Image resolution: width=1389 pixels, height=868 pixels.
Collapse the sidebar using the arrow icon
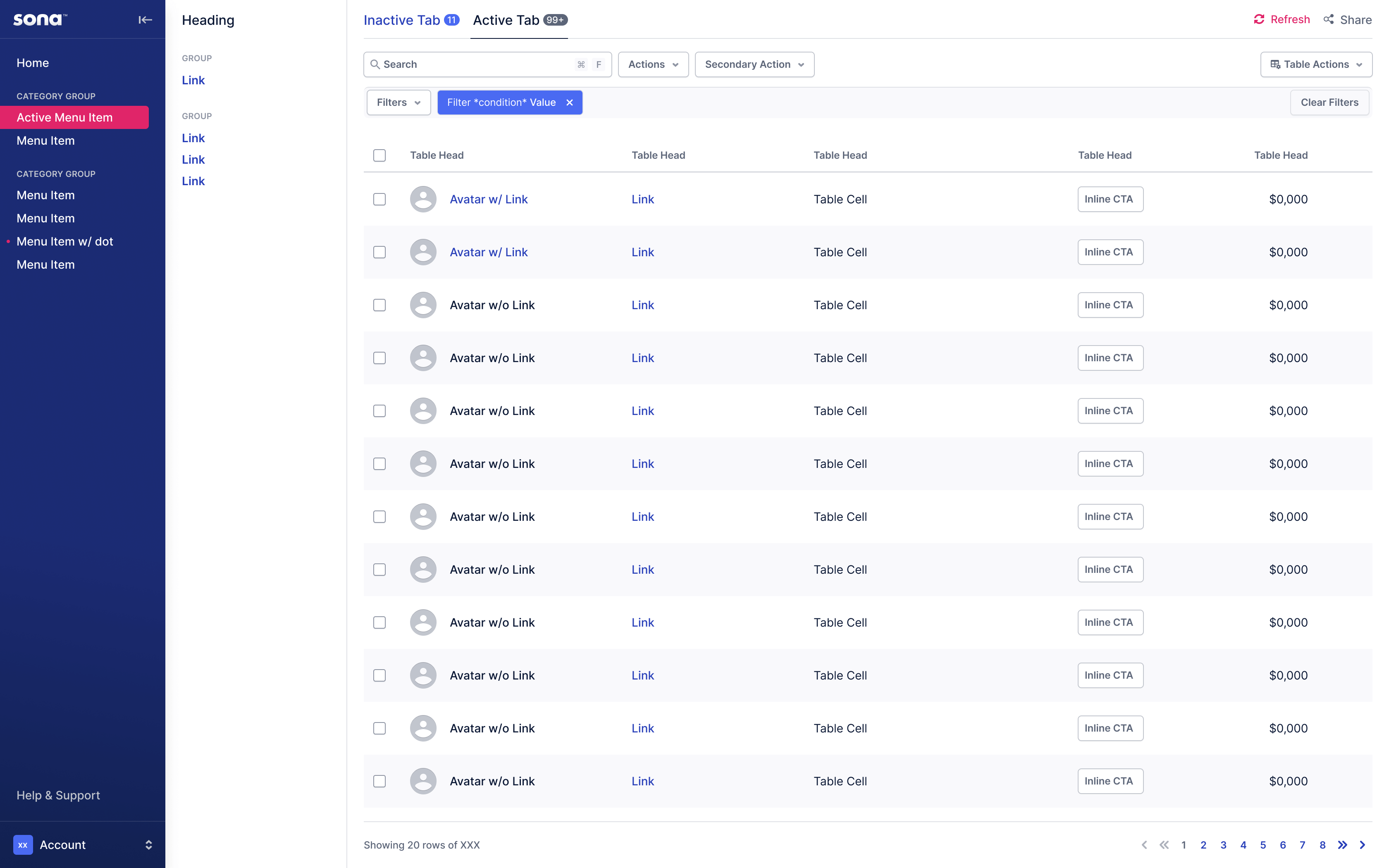point(145,19)
